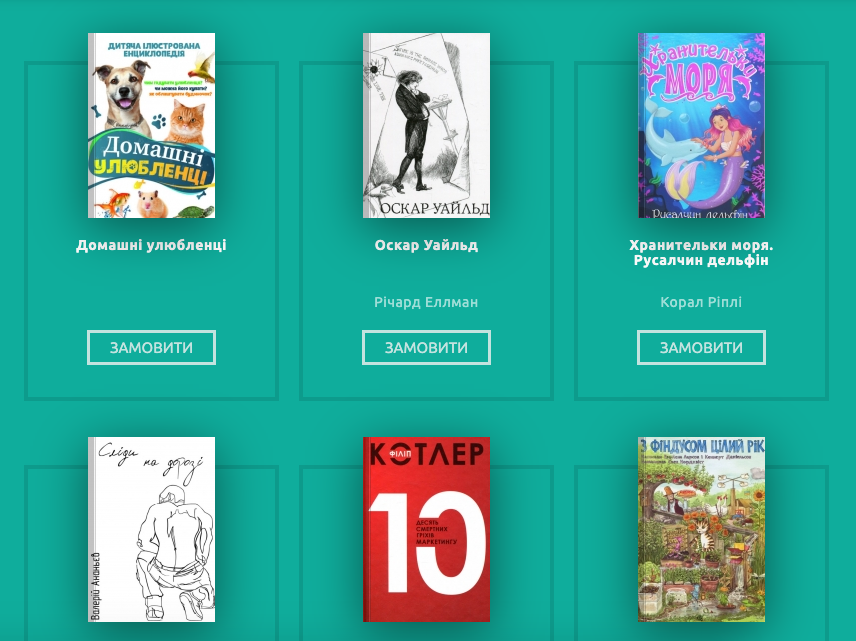Click the dolphin illustration on the mermaid cover
The image size is (856, 641).
tap(671, 136)
